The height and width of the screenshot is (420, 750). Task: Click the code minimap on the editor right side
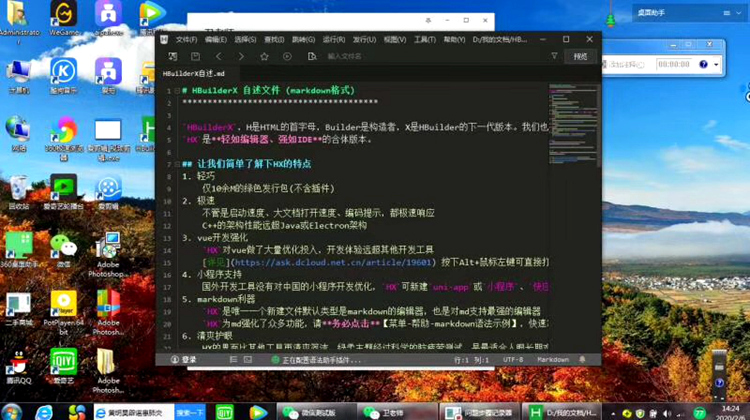click(573, 124)
